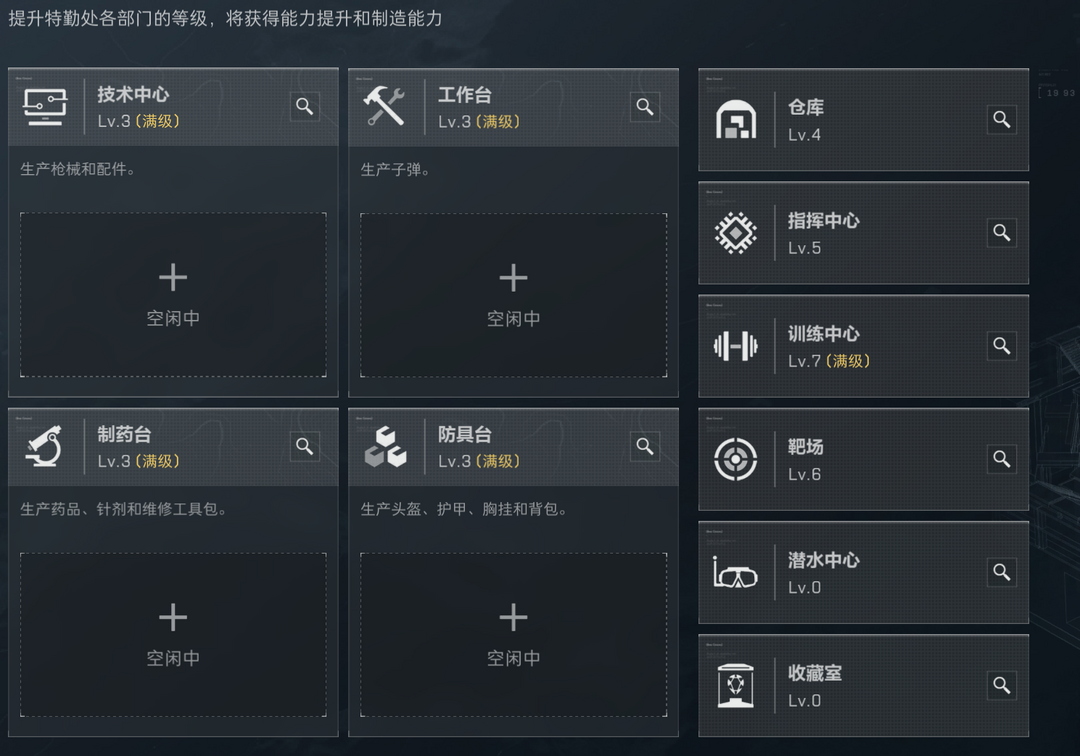Image resolution: width=1080 pixels, height=756 pixels.
Task: Click the 制药台 microscope icon
Action: click(x=44, y=446)
